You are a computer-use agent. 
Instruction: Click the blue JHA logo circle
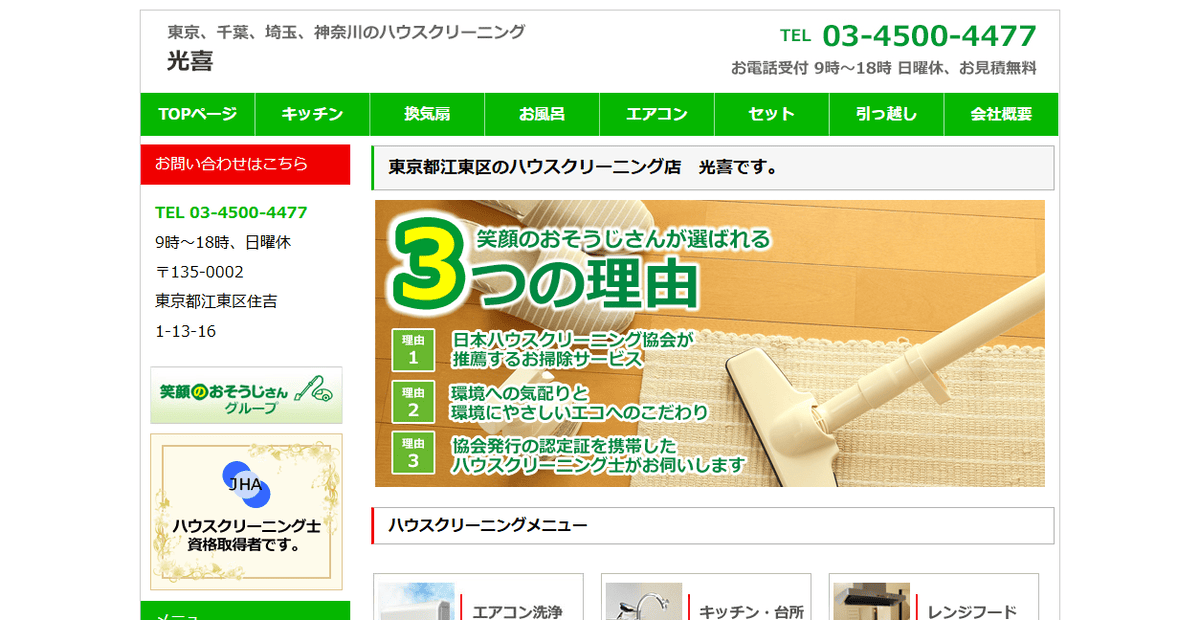pyautogui.click(x=246, y=485)
